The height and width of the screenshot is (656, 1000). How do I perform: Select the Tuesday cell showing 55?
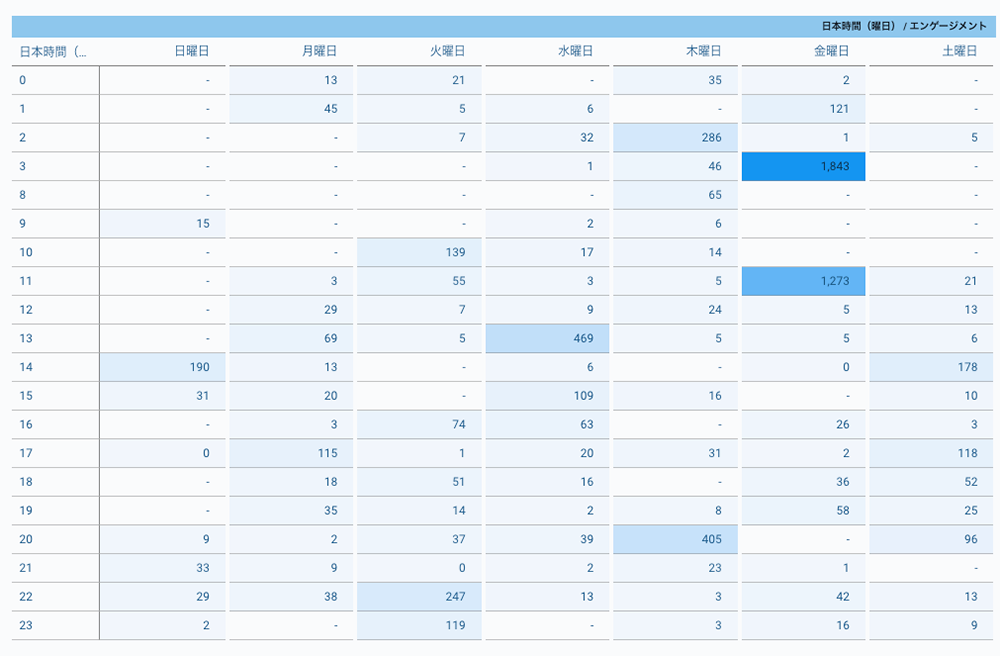tap(419, 281)
